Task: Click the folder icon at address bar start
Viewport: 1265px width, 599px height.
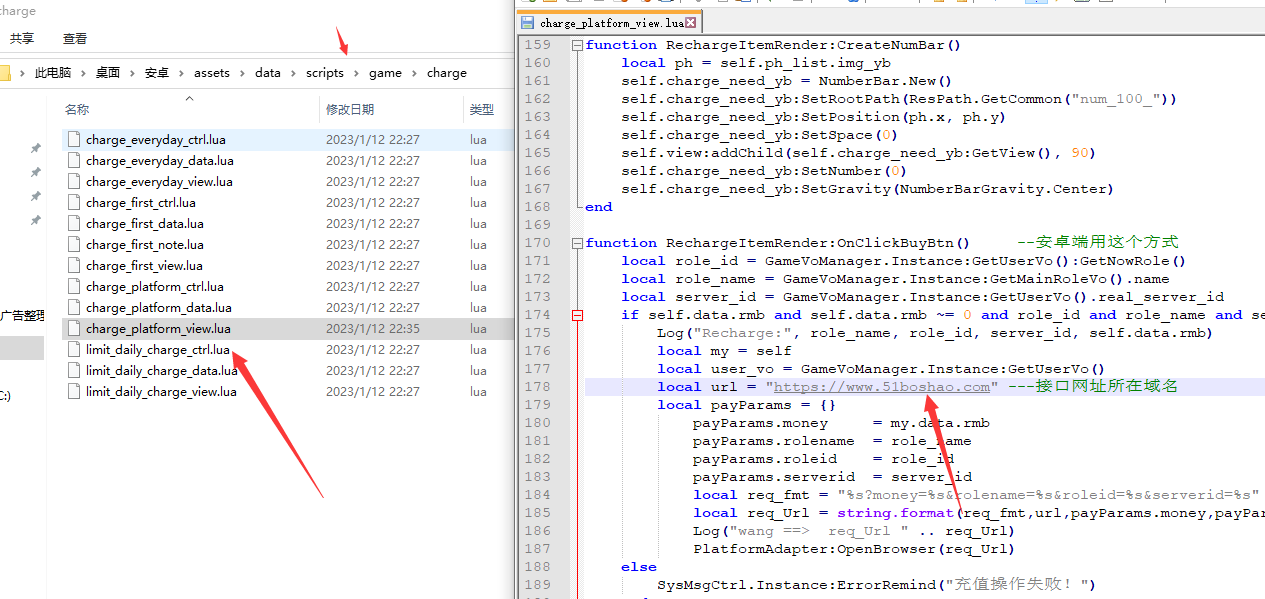Action: pos(4,73)
